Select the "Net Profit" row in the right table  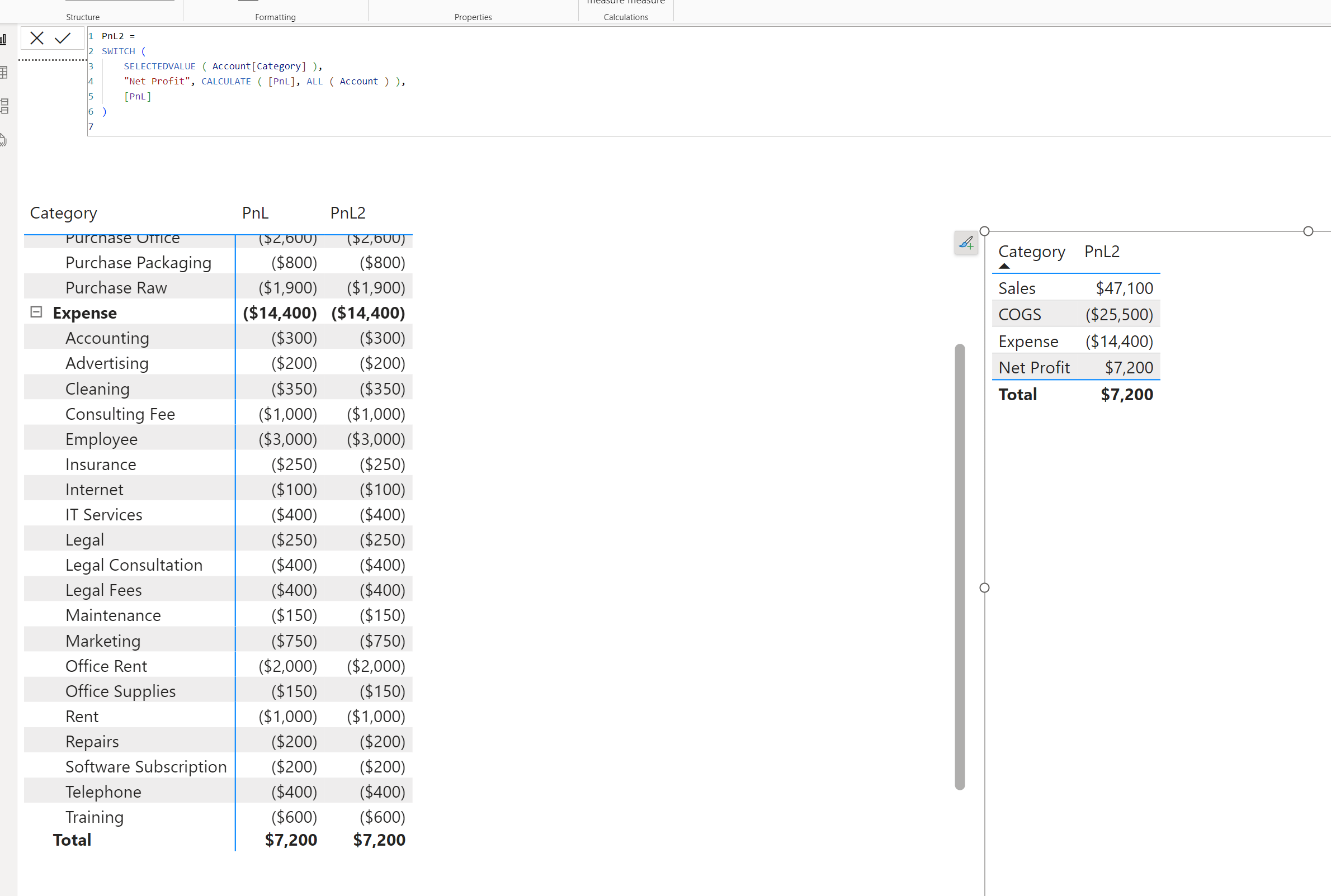(1075, 367)
